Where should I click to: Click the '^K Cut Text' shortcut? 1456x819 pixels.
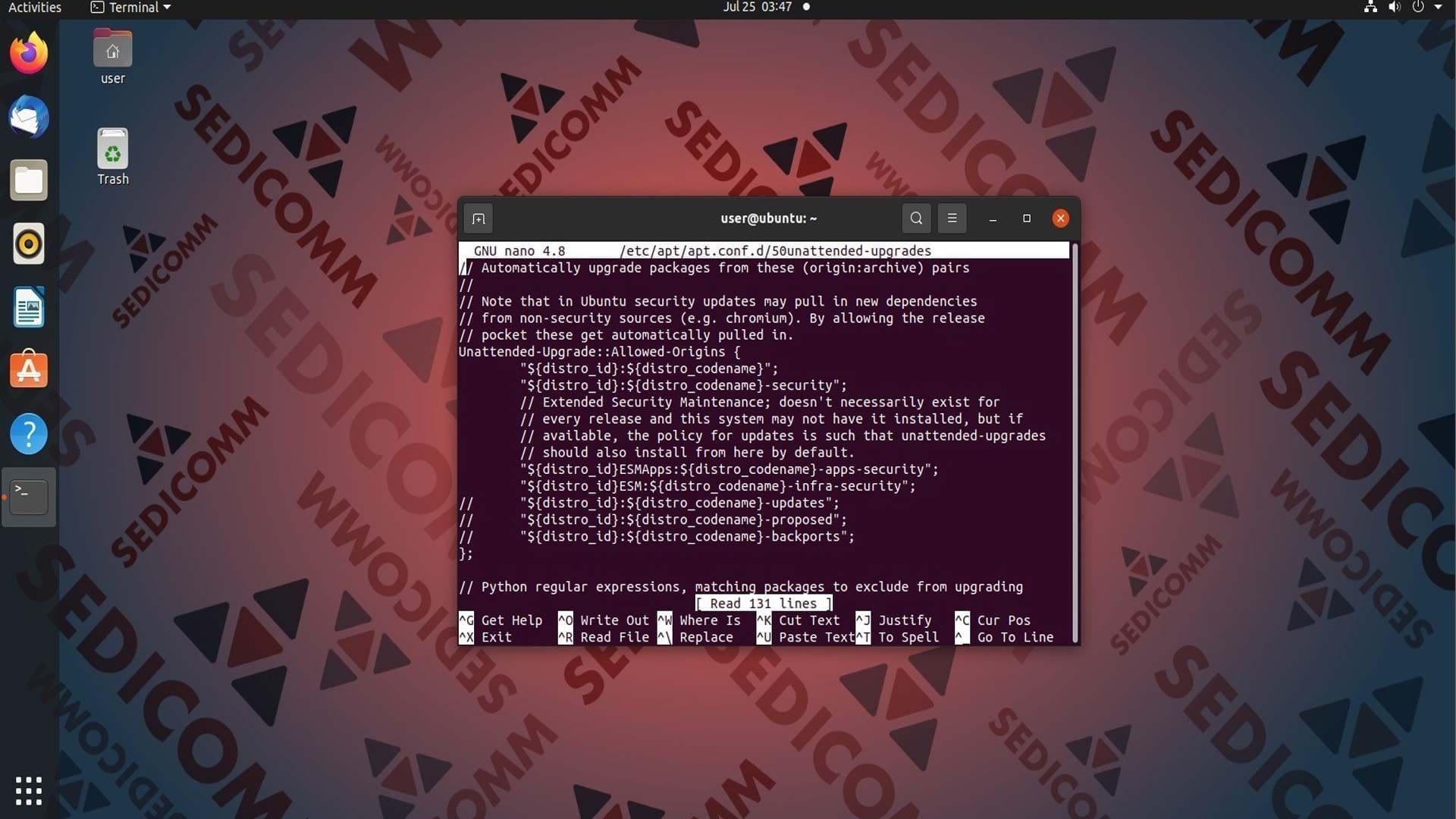click(799, 620)
